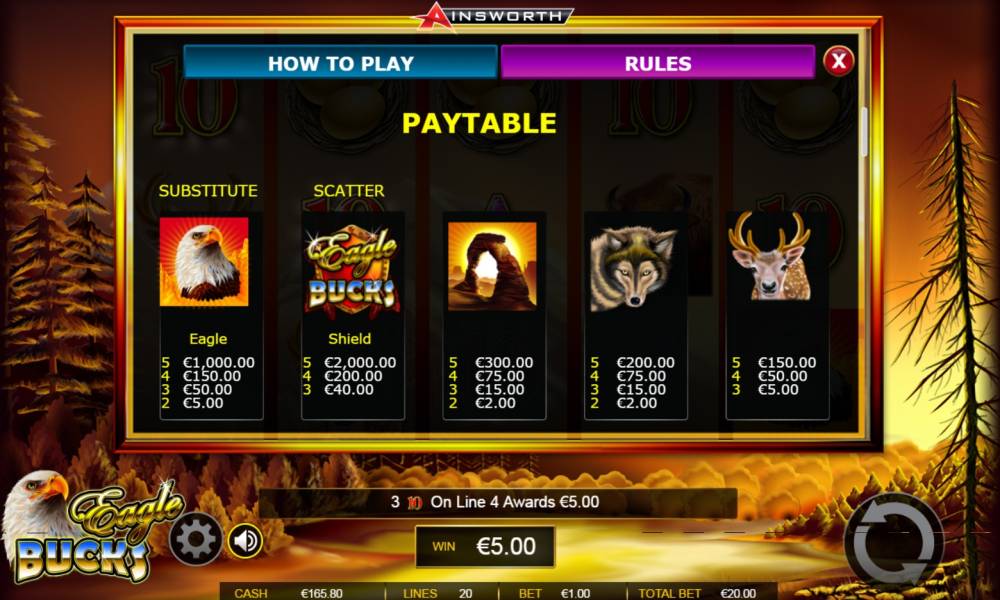Switch to the HOW TO PLAY tab

341,62
